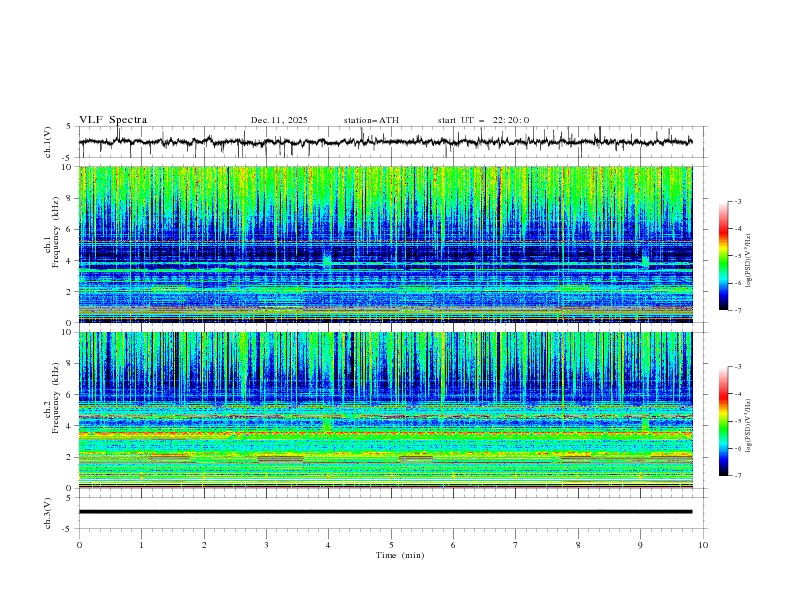This screenshot has width=792, height=612.
Task: Click the "5" tick on ch.1(V) voltage axis
Action: (x=69, y=126)
